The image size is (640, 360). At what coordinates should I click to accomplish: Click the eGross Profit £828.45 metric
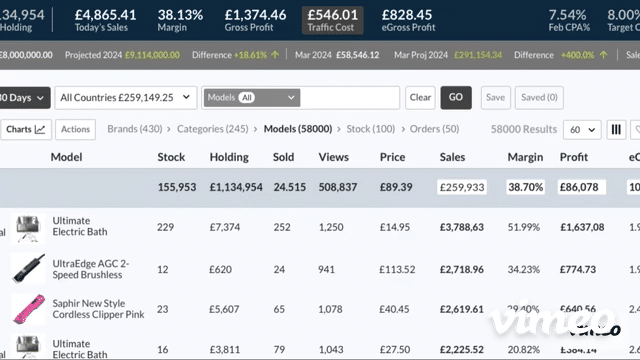[x=408, y=20]
